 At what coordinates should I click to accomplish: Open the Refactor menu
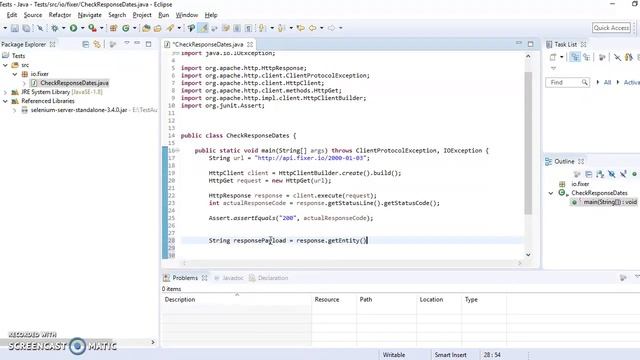pos(60,15)
